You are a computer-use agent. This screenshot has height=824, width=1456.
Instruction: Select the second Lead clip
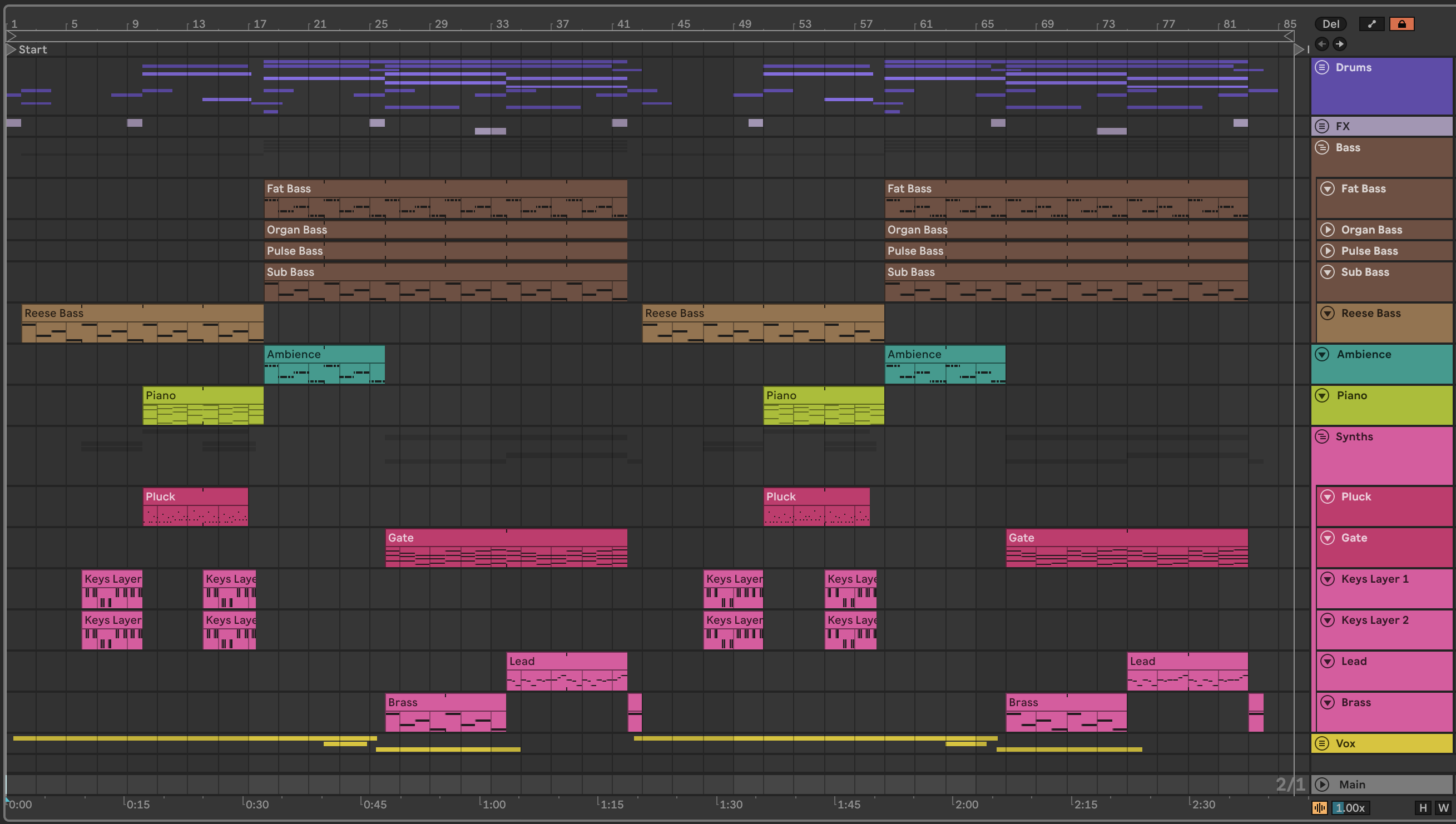[x=1188, y=671]
